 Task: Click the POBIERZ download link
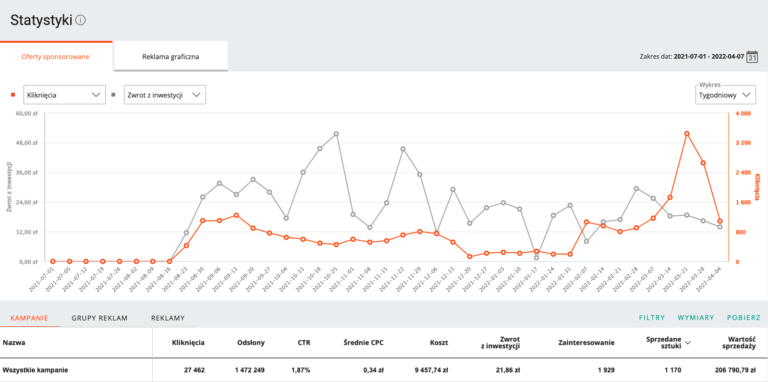pos(744,318)
